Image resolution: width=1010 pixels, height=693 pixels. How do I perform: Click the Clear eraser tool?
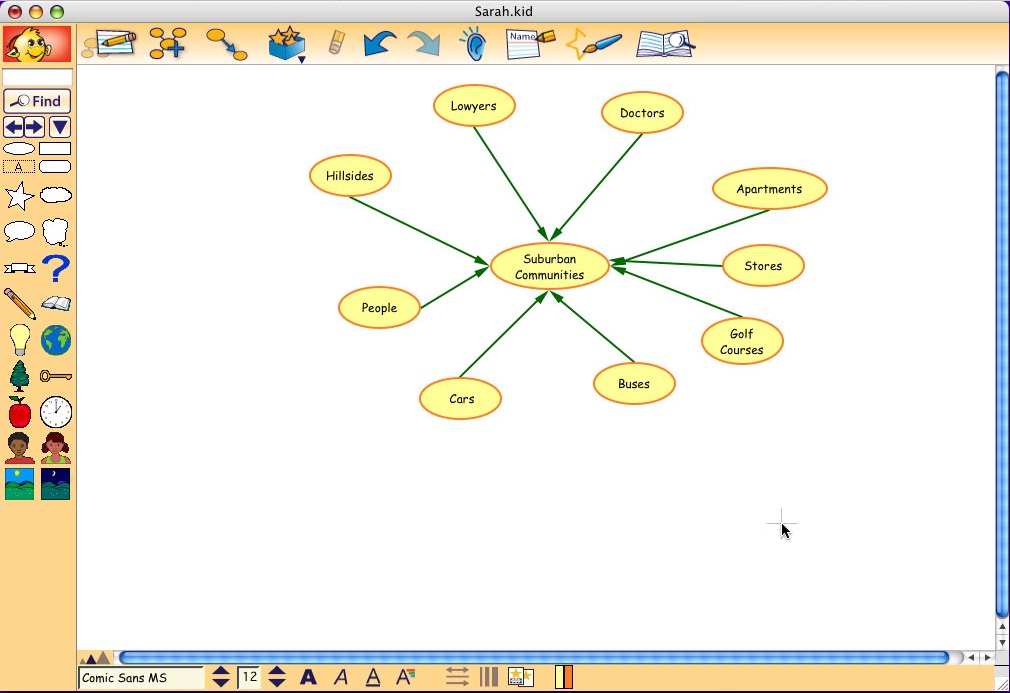[x=337, y=43]
